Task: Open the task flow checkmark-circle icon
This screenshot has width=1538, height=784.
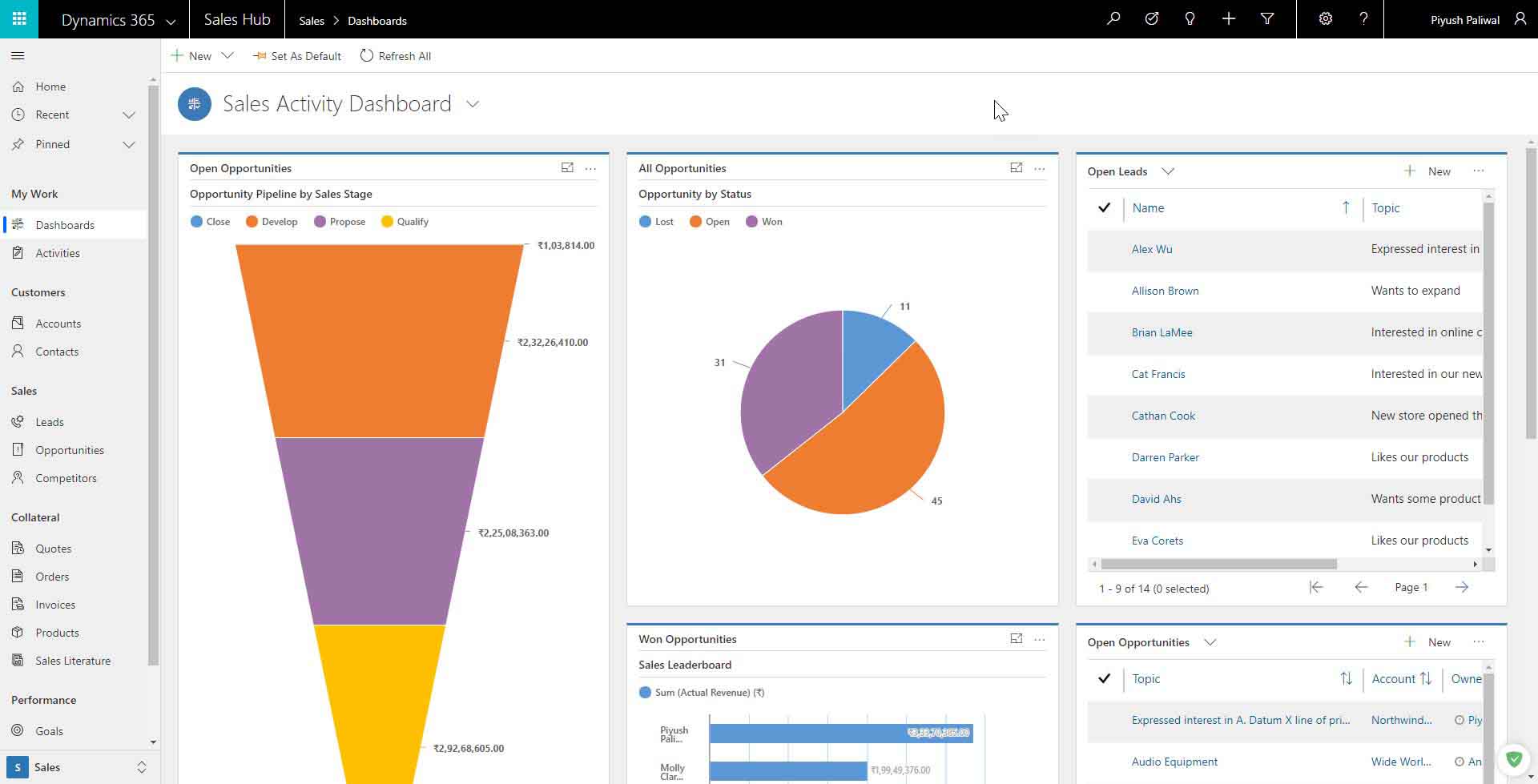Action: [x=1152, y=18]
